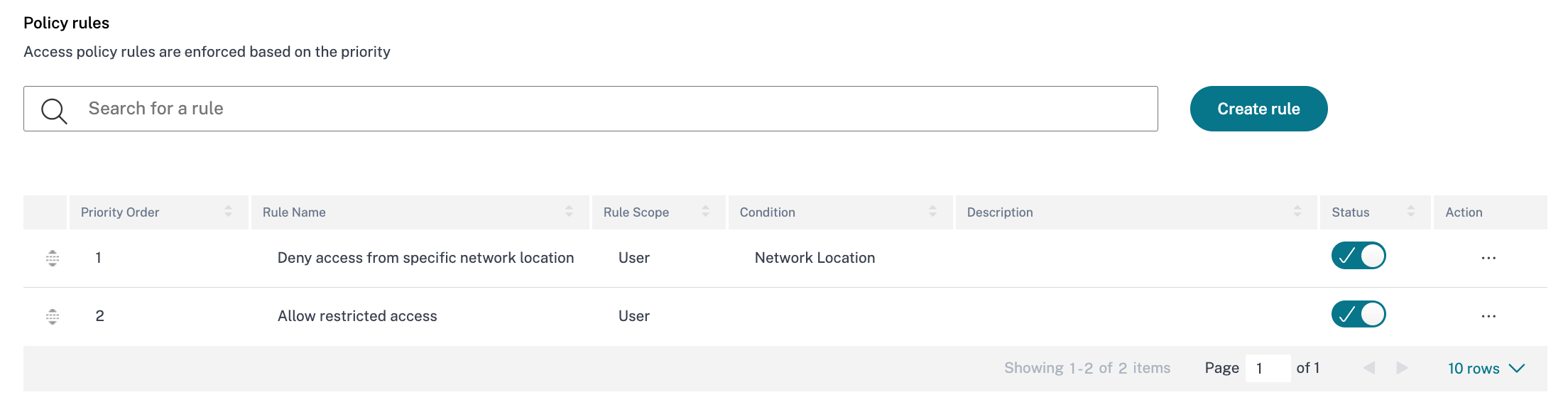Sort by Condition column arrows
Image resolution: width=1568 pixels, height=412 pixels.
[932, 212]
